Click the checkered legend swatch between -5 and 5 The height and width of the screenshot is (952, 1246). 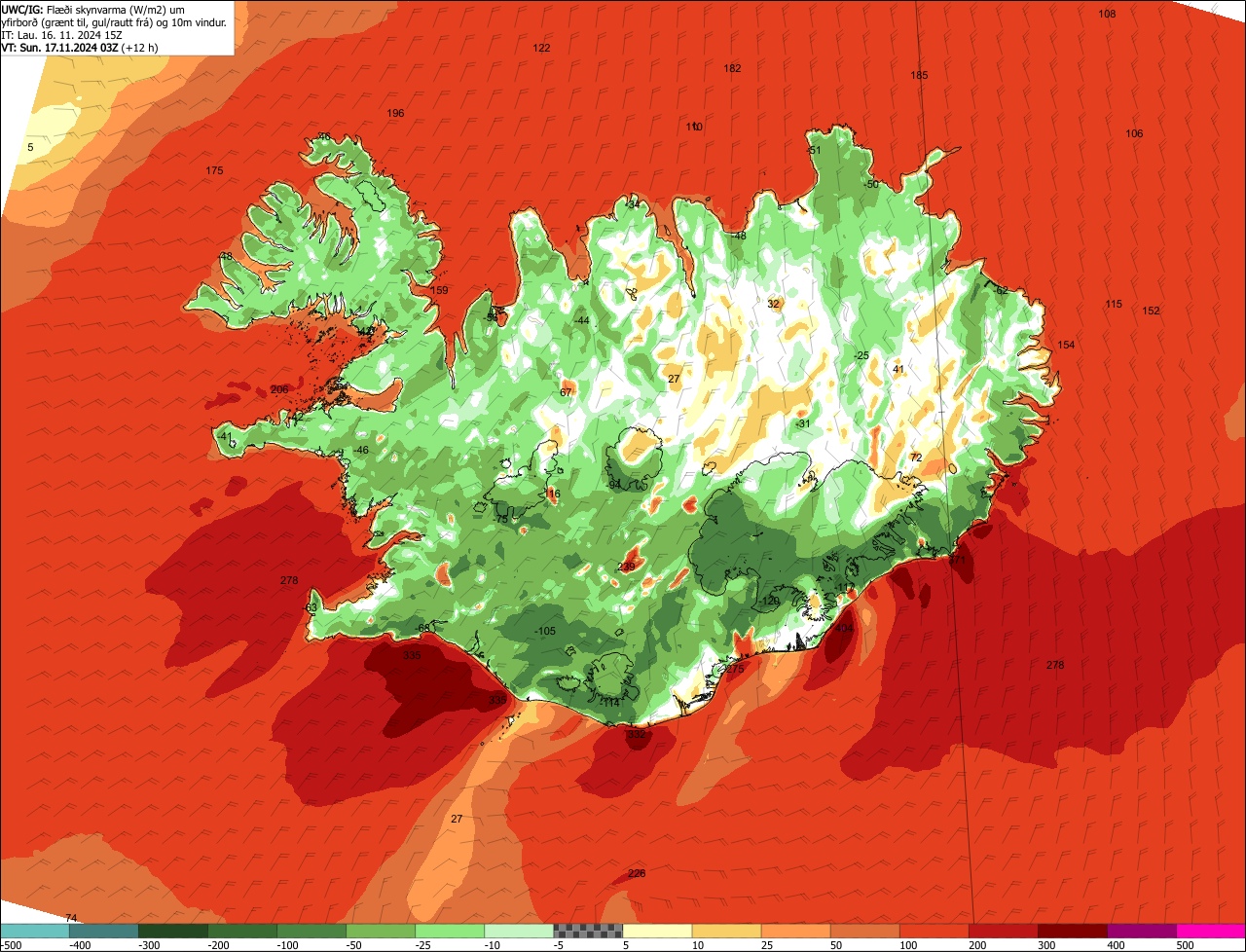[588, 931]
